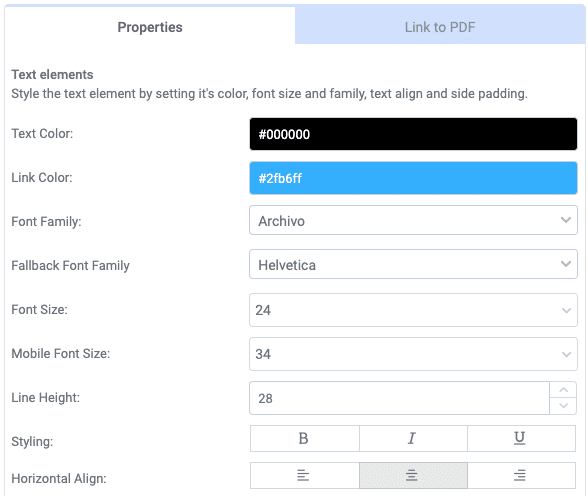Click the Helvetica dropdown chevron
The height and width of the screenshot is (496, 588).
[566, 264]
